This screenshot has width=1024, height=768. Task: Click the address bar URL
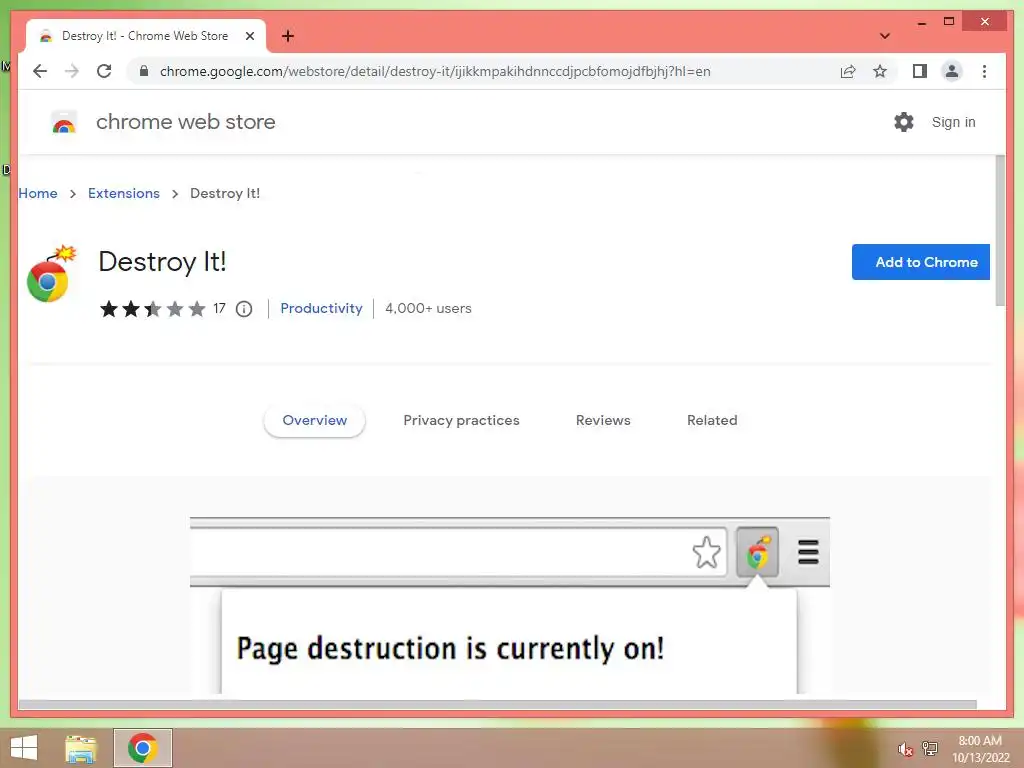click(435, 71)
